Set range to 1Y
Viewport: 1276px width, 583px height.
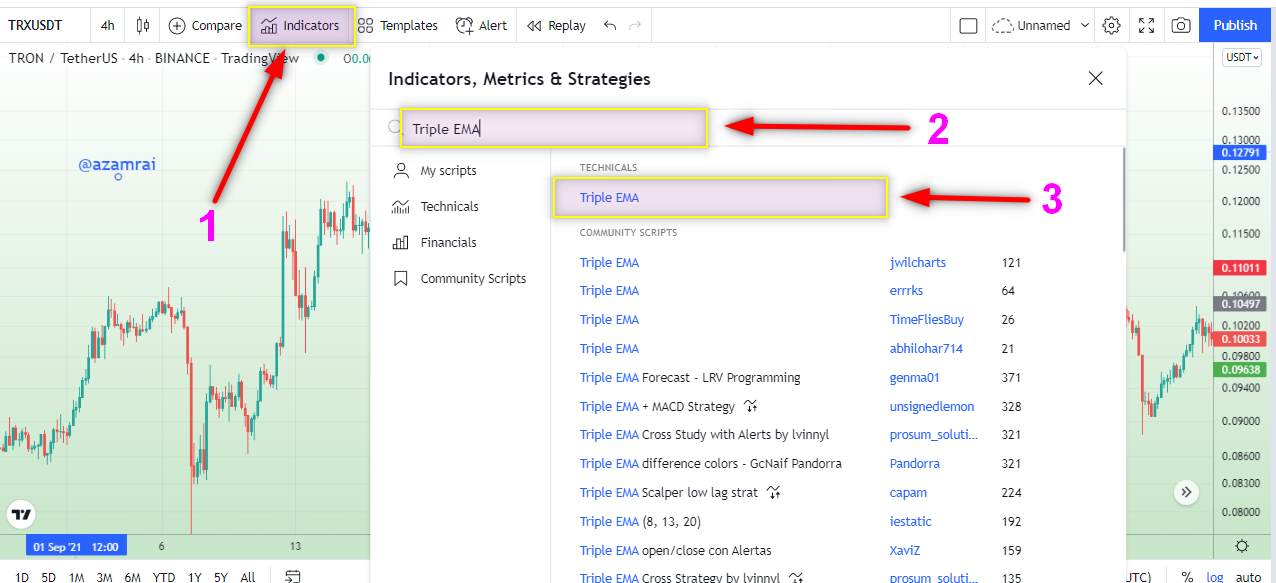[x=194, y=577]
